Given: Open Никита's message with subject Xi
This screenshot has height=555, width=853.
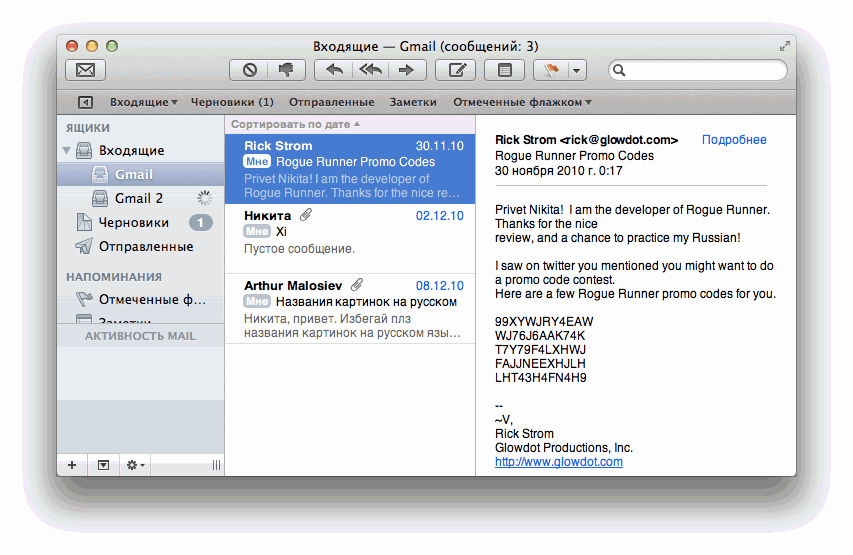Looking at the screenshot, I should (350, 239).
